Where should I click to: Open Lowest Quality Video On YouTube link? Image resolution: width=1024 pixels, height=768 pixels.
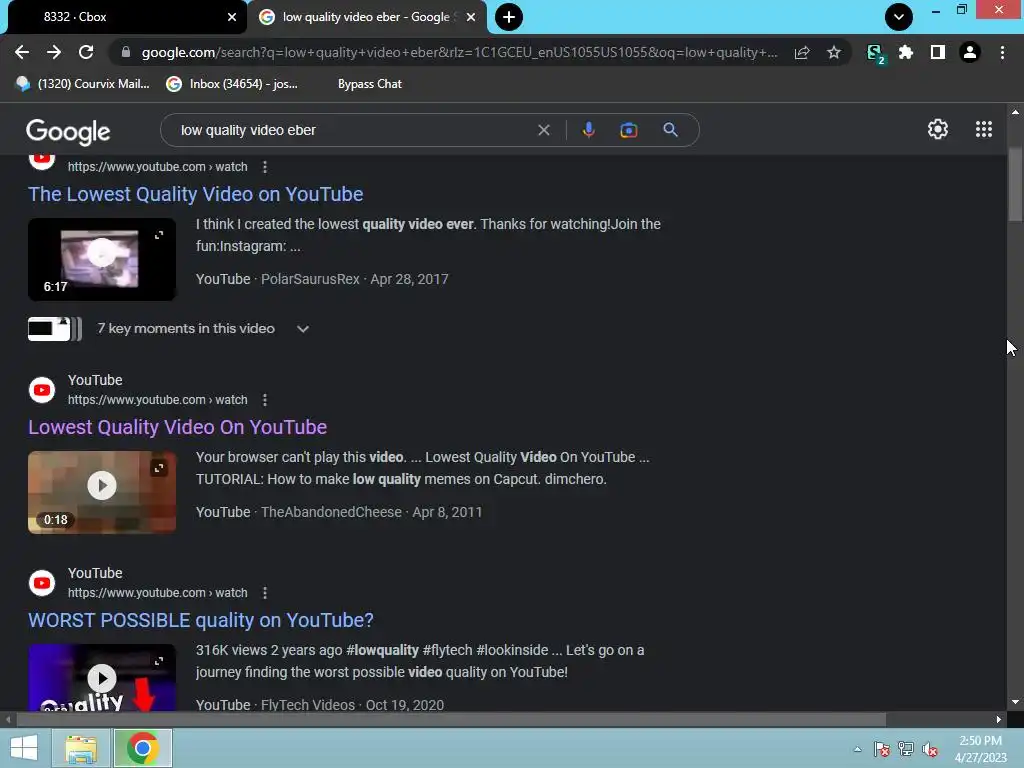coord(177,427)
